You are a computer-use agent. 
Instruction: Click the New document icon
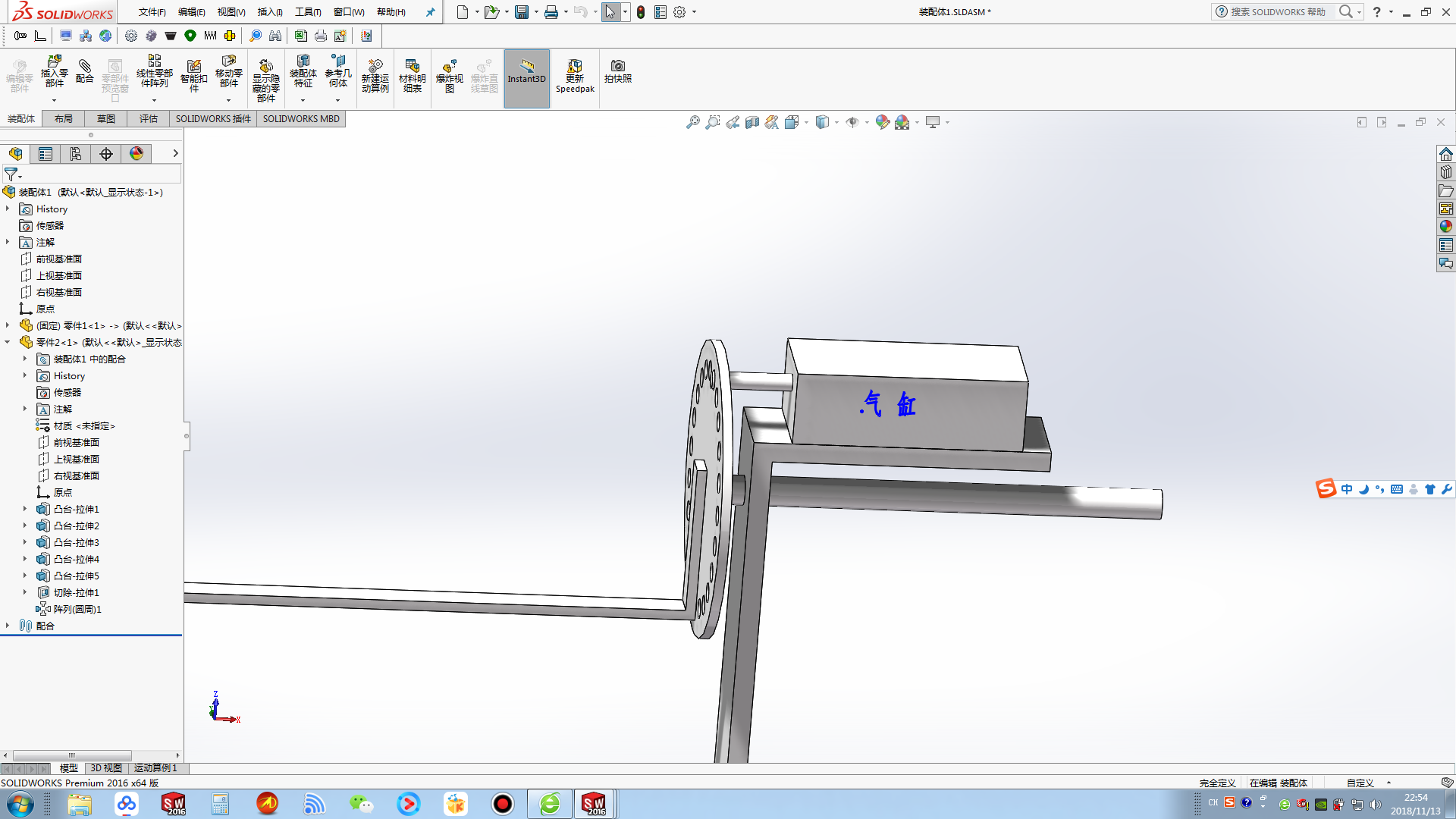pyautogui.click(x=463, y=12)
